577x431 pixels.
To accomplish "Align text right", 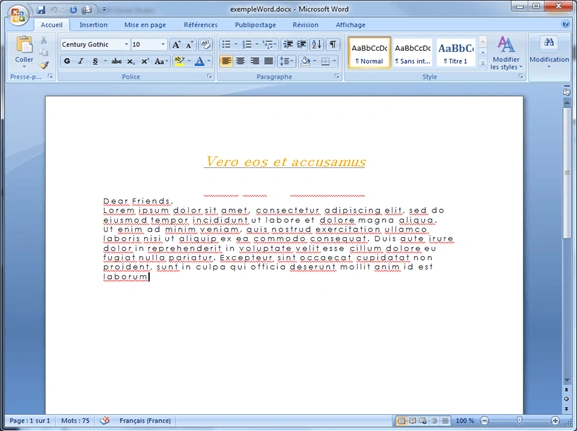I will [254, 61].
